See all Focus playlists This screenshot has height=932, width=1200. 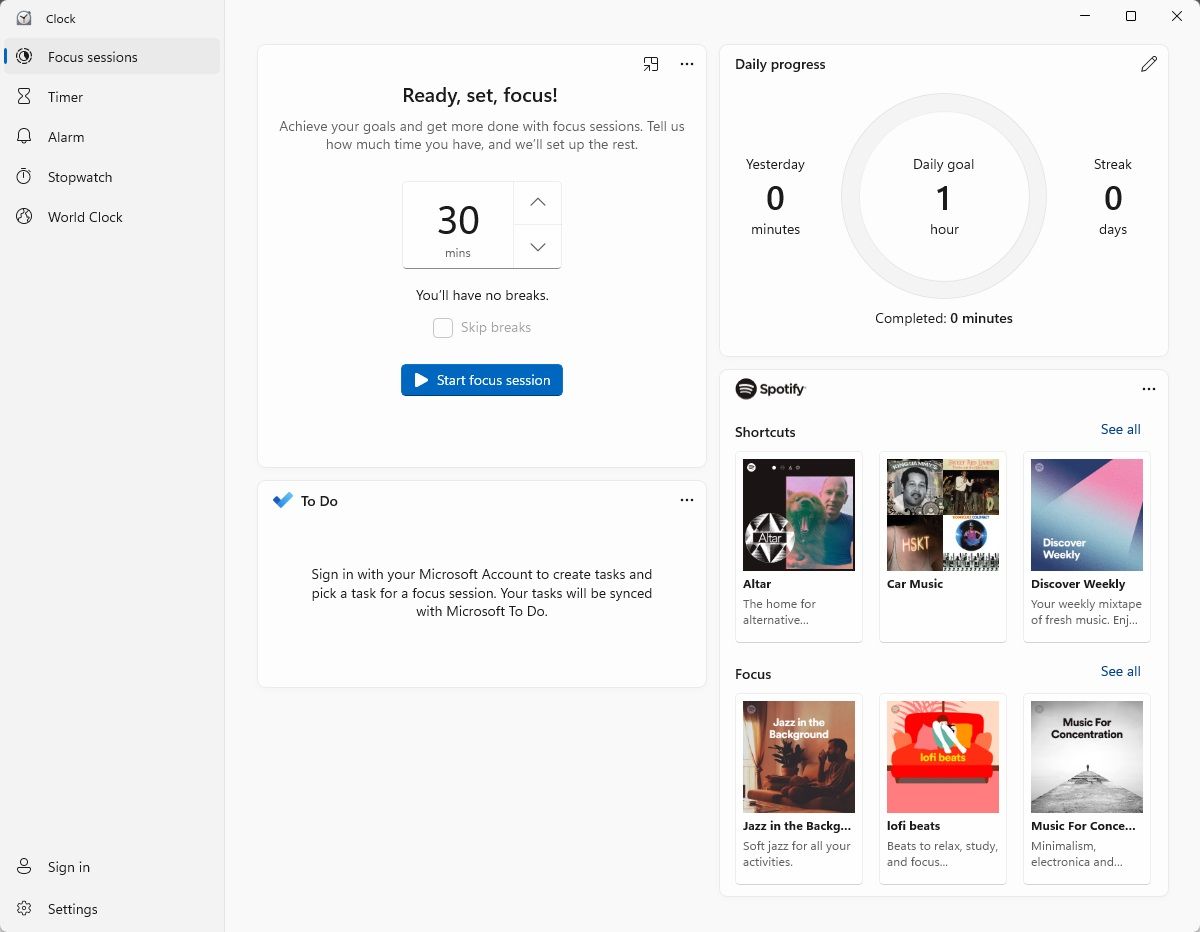[1120, 671]
